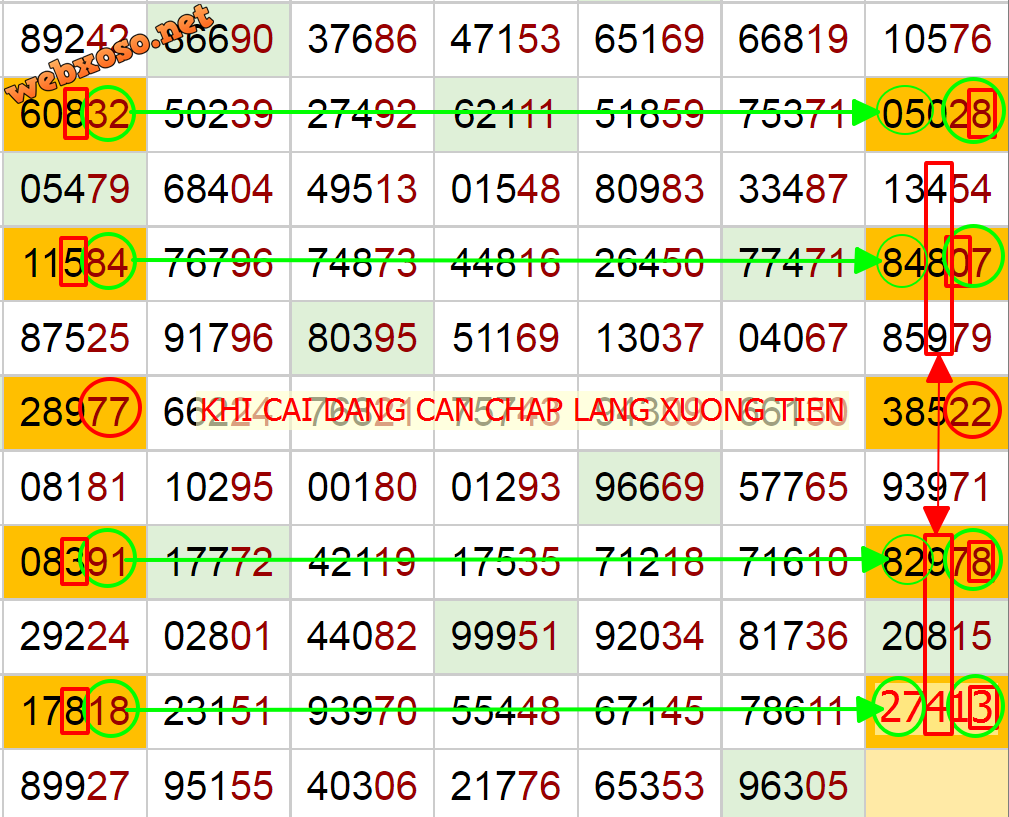The image size is (1009, 817).
Task: Select the cell containing 47153
Action: click(505, 40)
